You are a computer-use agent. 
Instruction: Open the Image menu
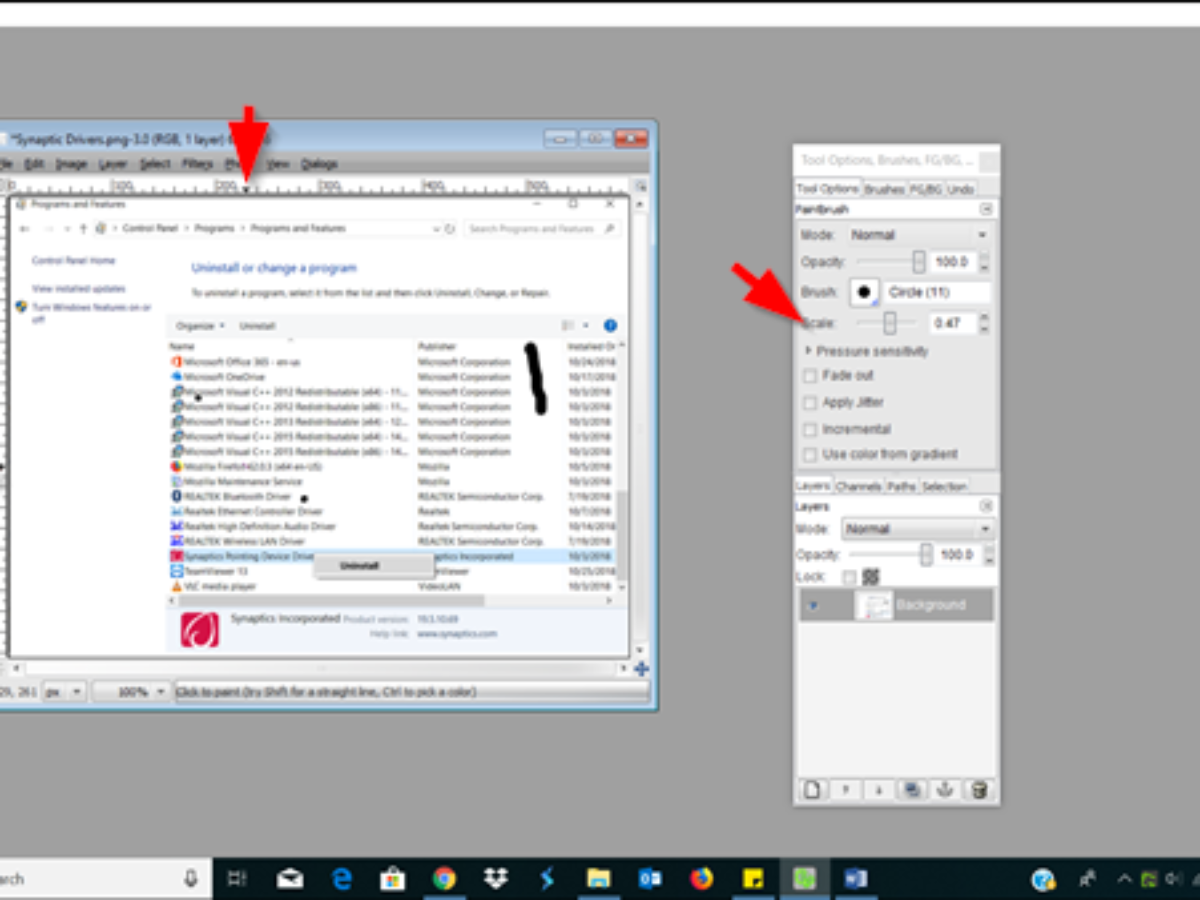pyautogui.click(x=71, y=163)
